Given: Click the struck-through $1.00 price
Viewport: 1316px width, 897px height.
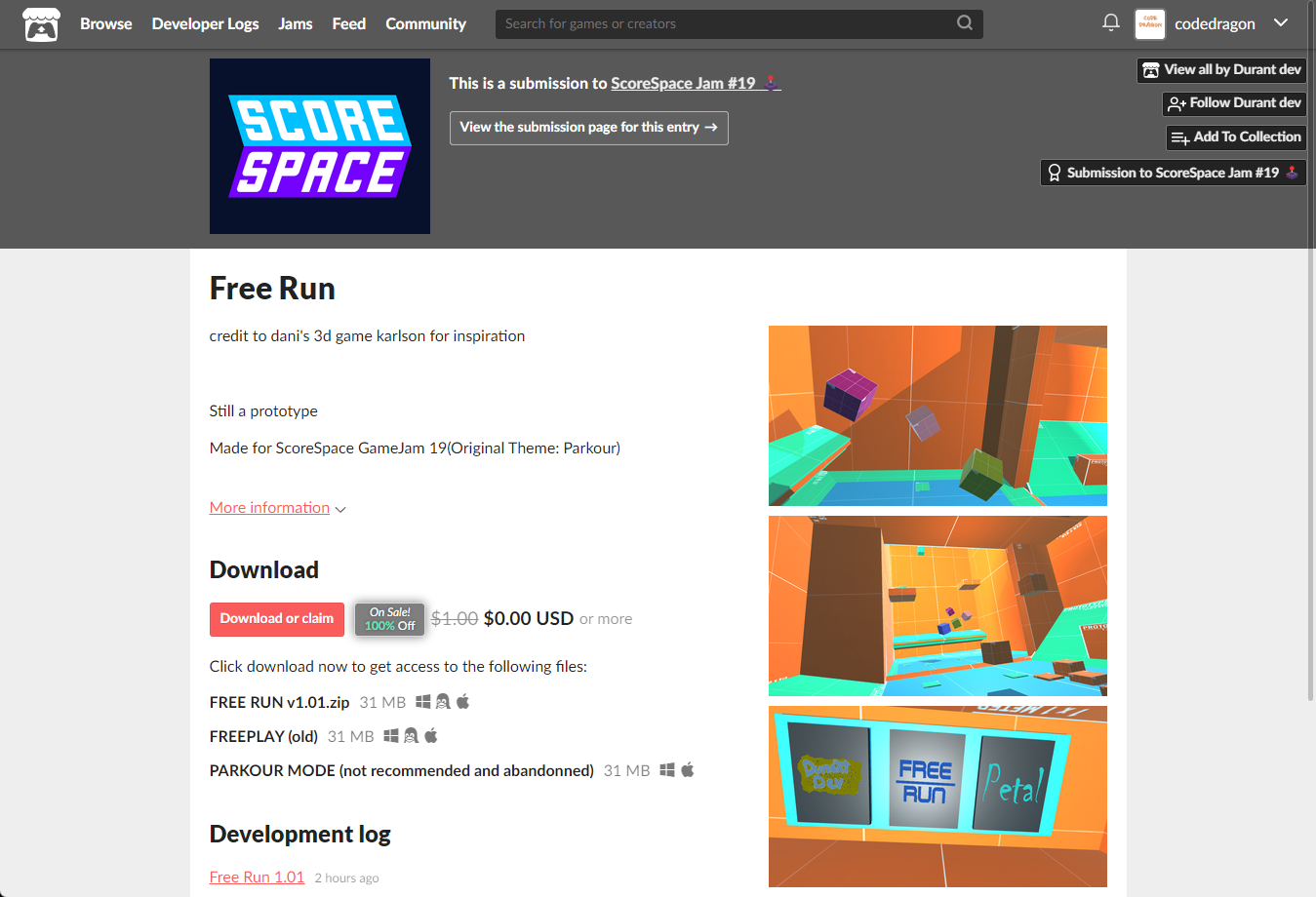Looking at the screenshot, I should pos(455,618).
